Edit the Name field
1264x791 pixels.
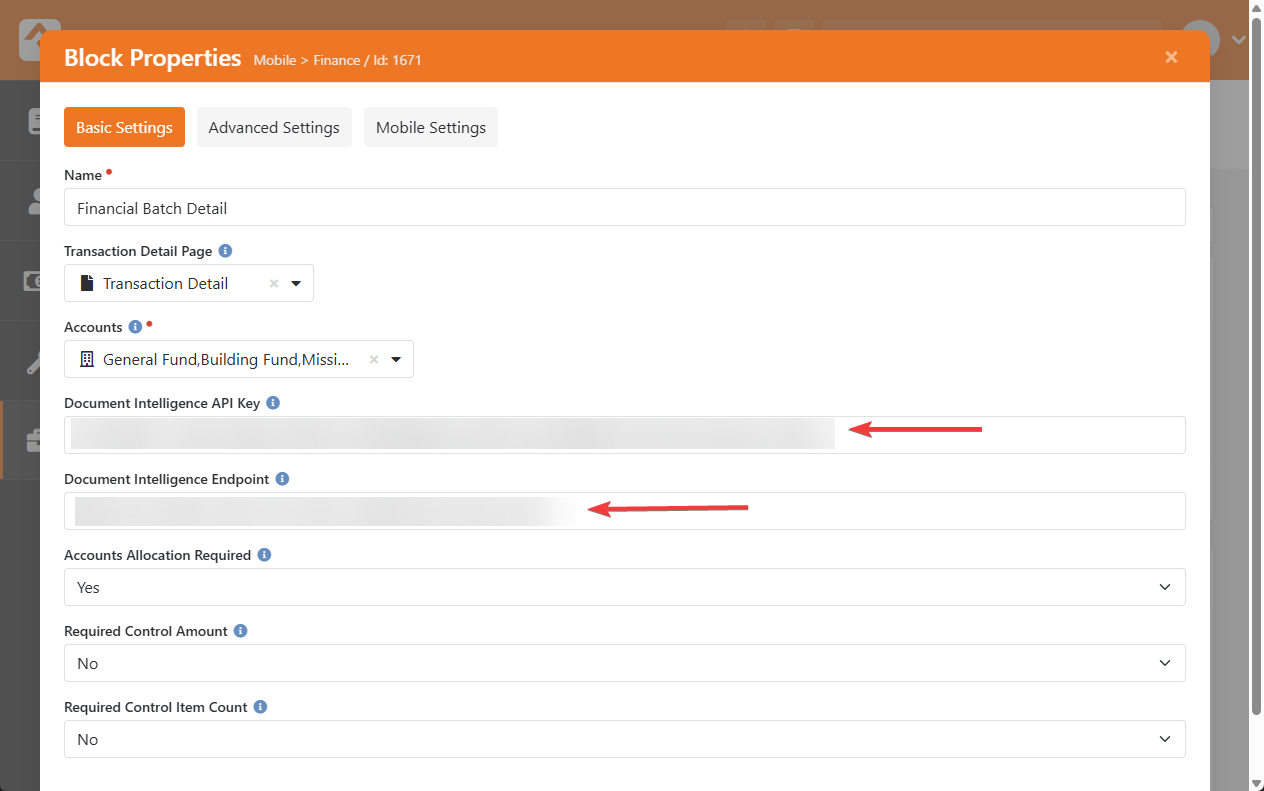[625, 207]
